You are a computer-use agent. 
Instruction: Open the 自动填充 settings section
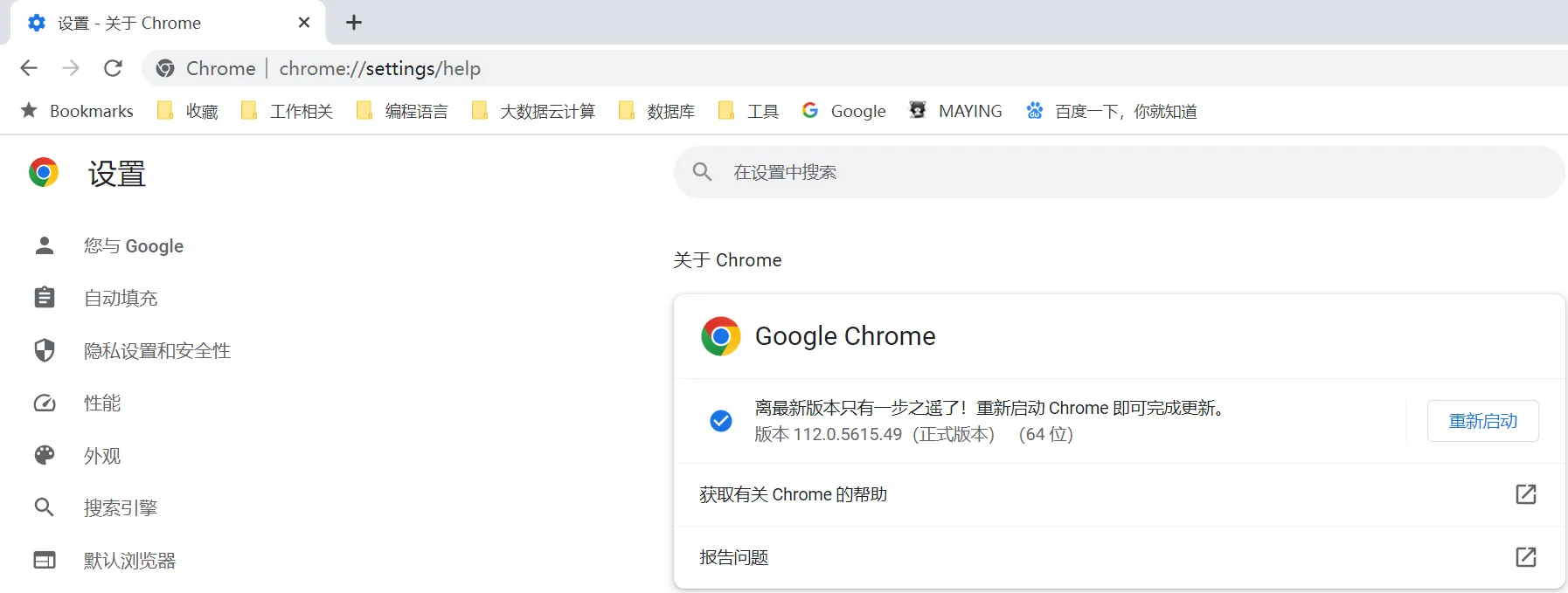pyautogui.click(x=121, y=299)
